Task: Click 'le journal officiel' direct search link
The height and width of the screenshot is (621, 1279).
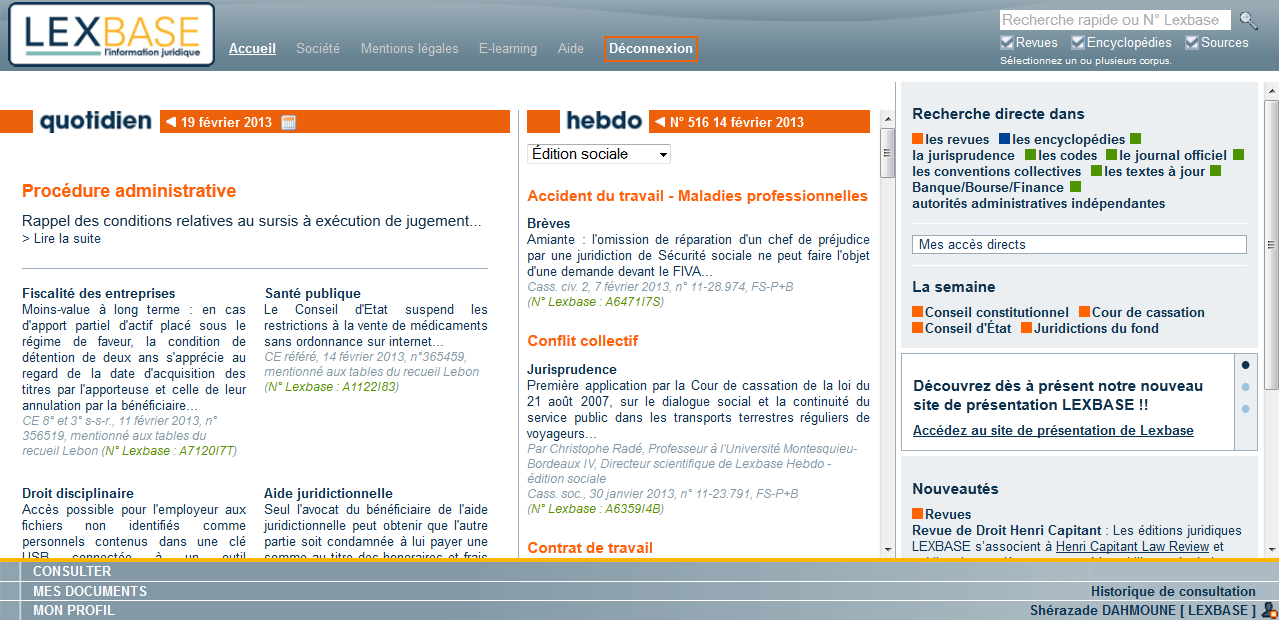Action: point(1173,156)
